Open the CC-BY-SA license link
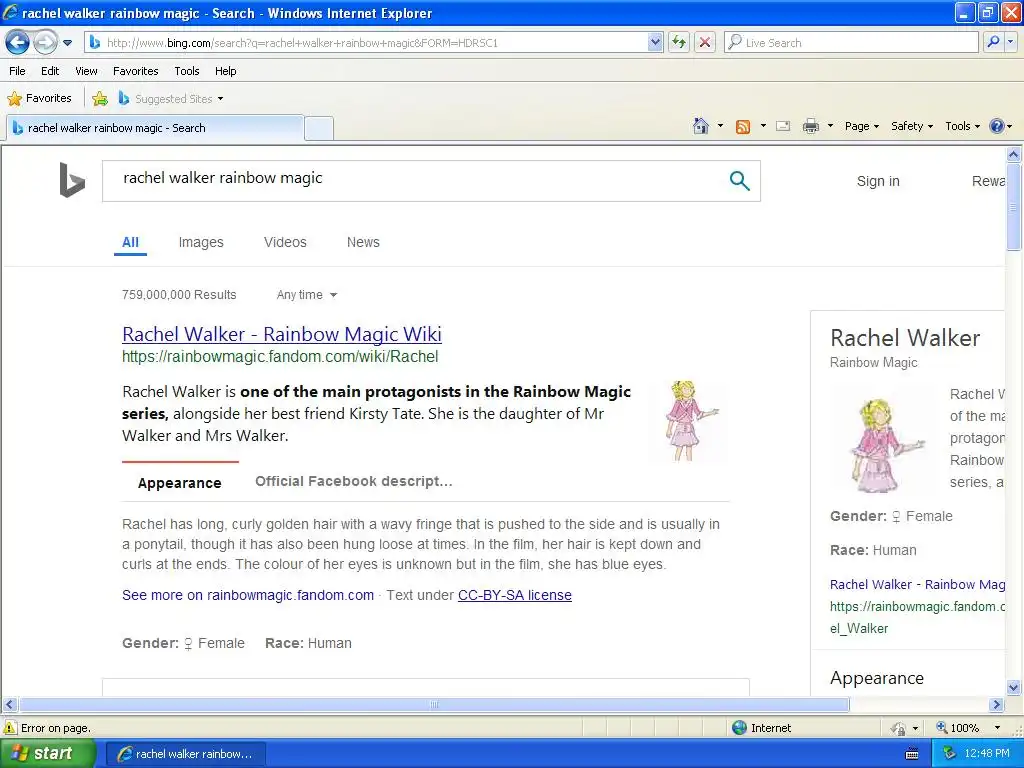This screenshot has height=768, width=1024. tap(515, 596)
